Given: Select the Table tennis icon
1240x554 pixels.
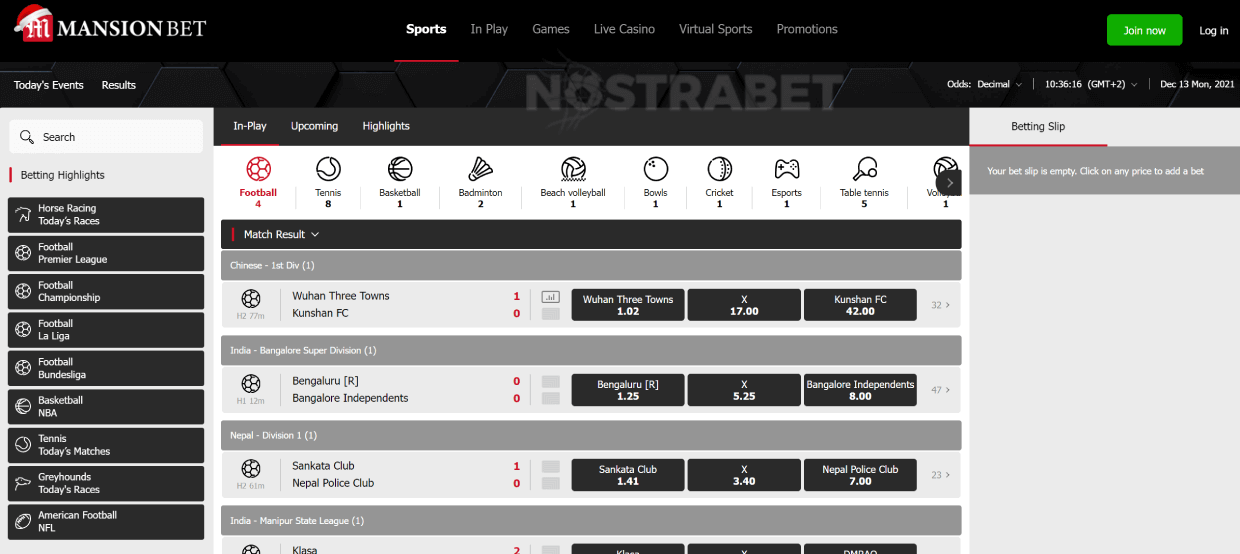Looking at the screenshot, I should pyautogui.click(x=865, y=169).
